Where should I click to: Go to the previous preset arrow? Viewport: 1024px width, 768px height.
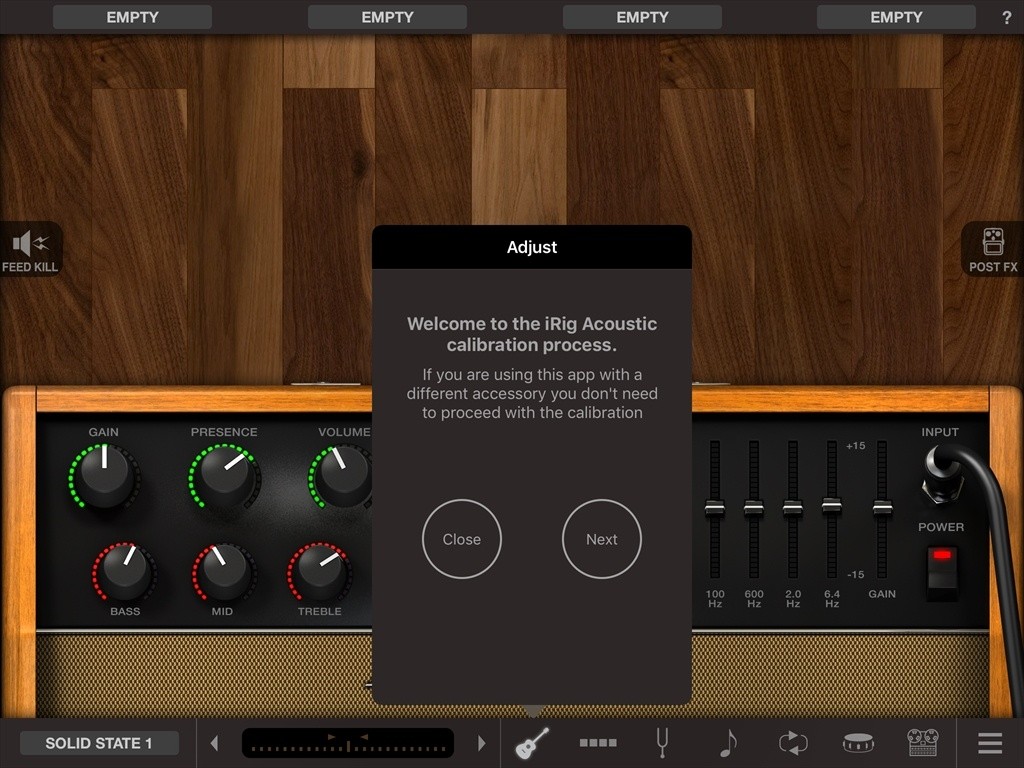pyautogui.click(x=214, y=743)
